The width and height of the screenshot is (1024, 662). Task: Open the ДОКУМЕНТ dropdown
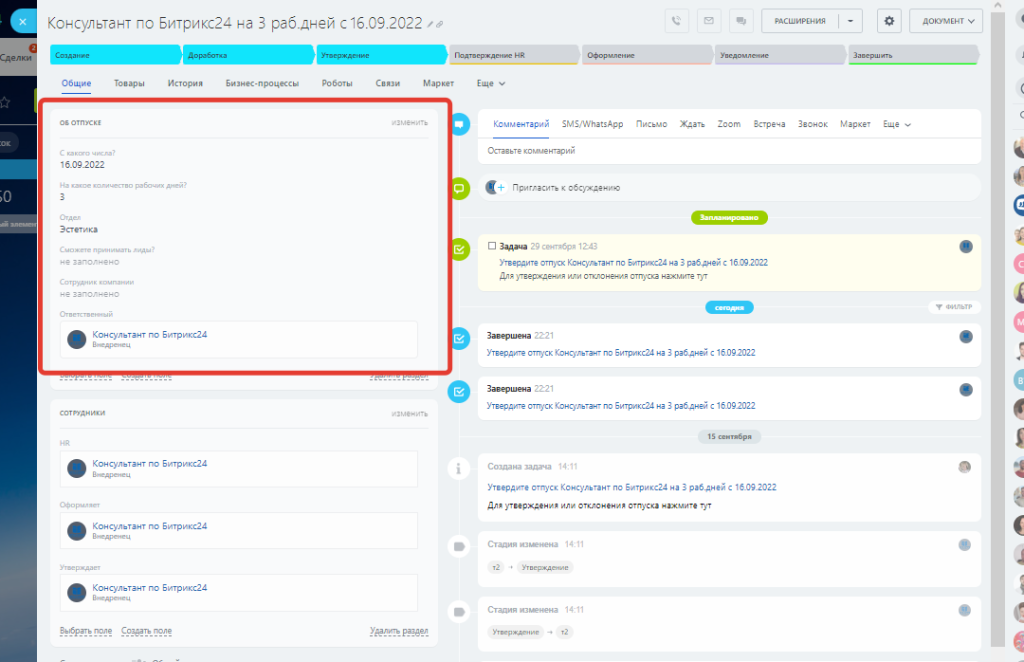point(946,21)
